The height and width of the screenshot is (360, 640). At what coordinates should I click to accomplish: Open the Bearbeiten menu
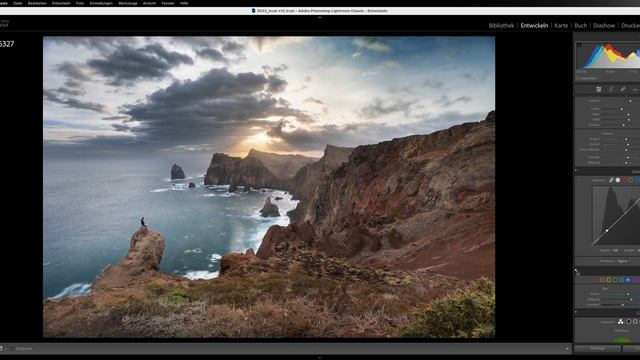[37, 3]
